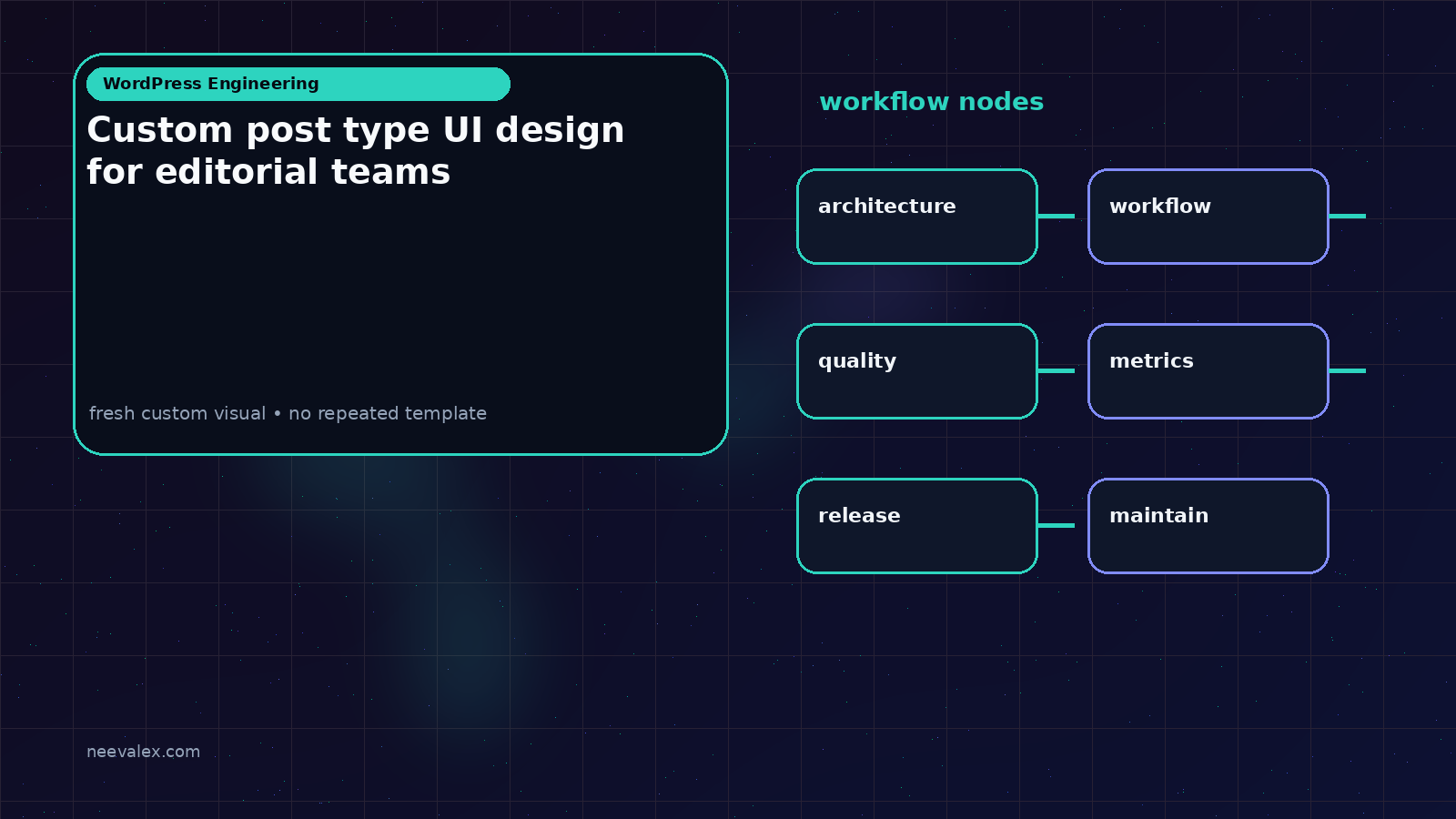Open the neevalex.com link
This screenshot has height=819, width=1456.
click(x=143, y=752)
